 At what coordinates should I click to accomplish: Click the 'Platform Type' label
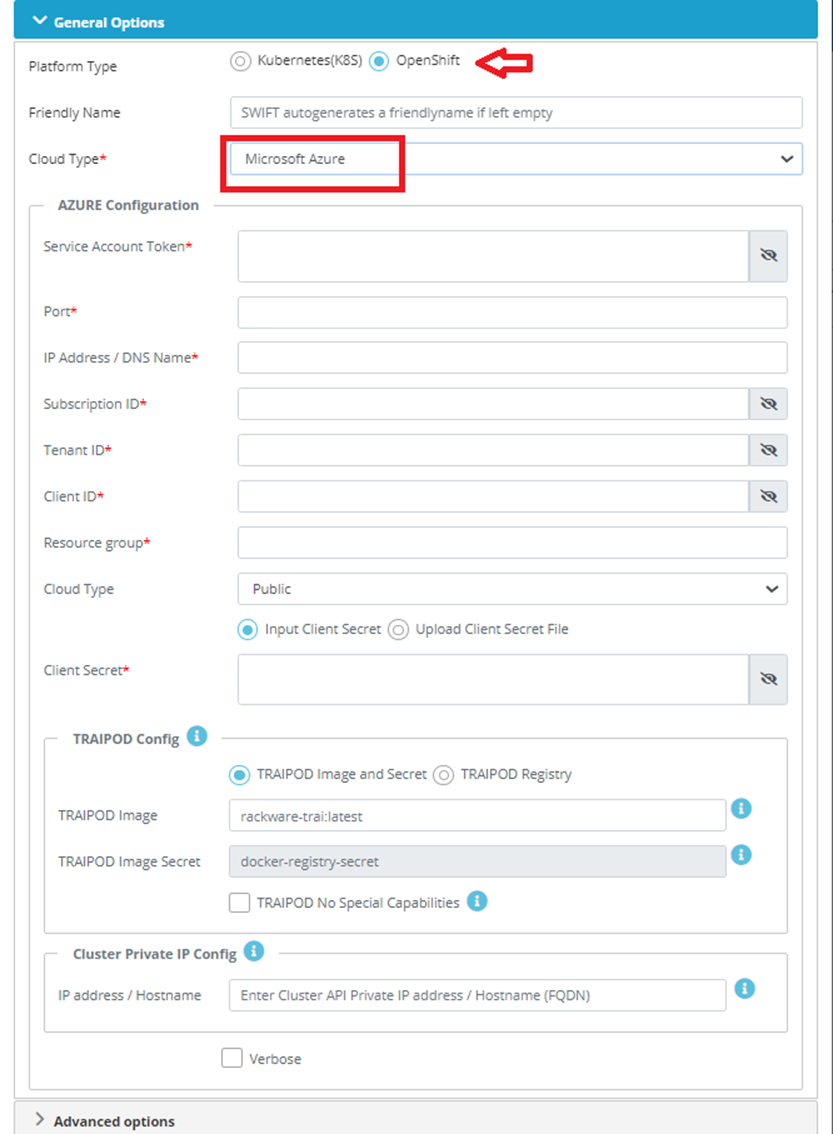(72, 67)
